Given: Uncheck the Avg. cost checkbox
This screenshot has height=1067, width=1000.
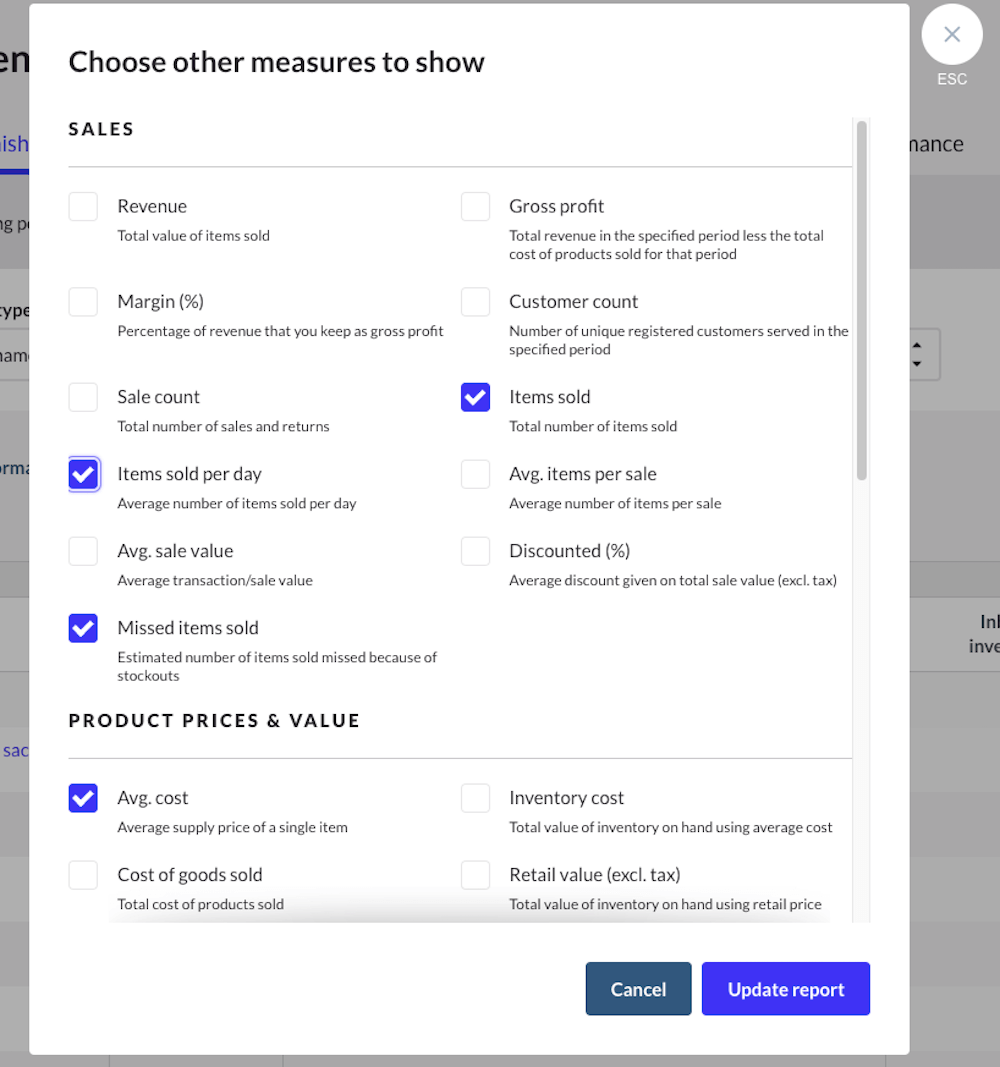Looking at the screenshot, I should click(x=83, y=798).
